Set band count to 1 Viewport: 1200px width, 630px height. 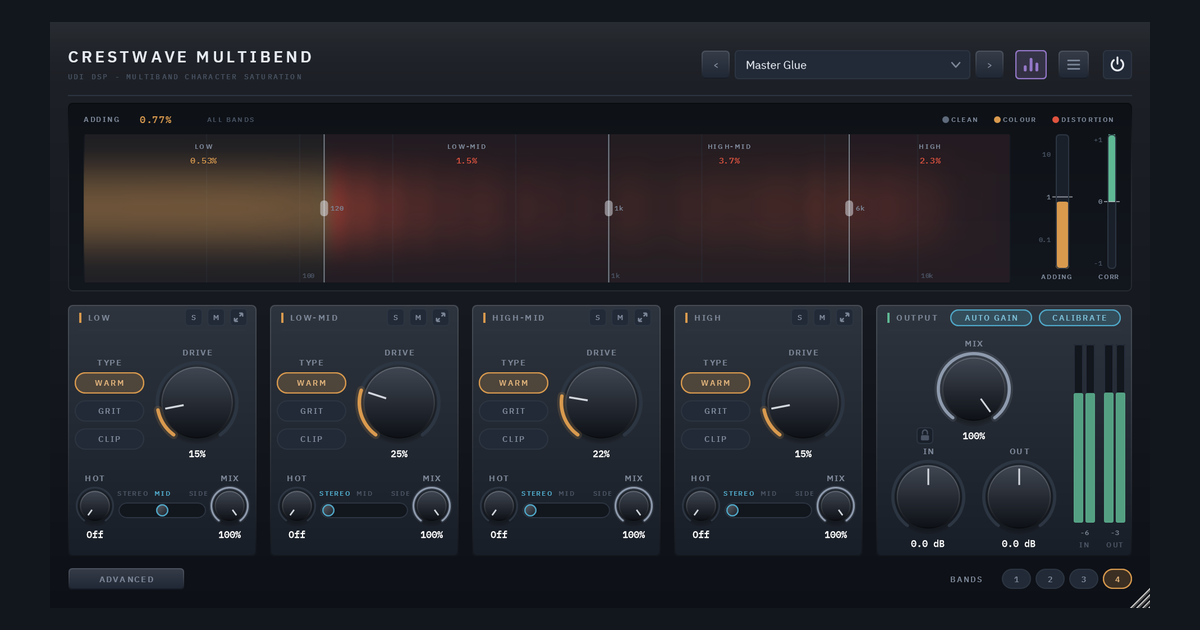point(1016,579)
